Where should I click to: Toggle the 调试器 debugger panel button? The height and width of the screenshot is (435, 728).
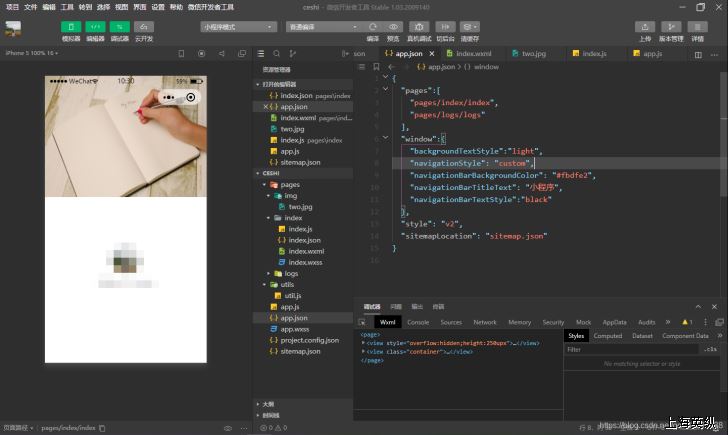pos(119,27)
